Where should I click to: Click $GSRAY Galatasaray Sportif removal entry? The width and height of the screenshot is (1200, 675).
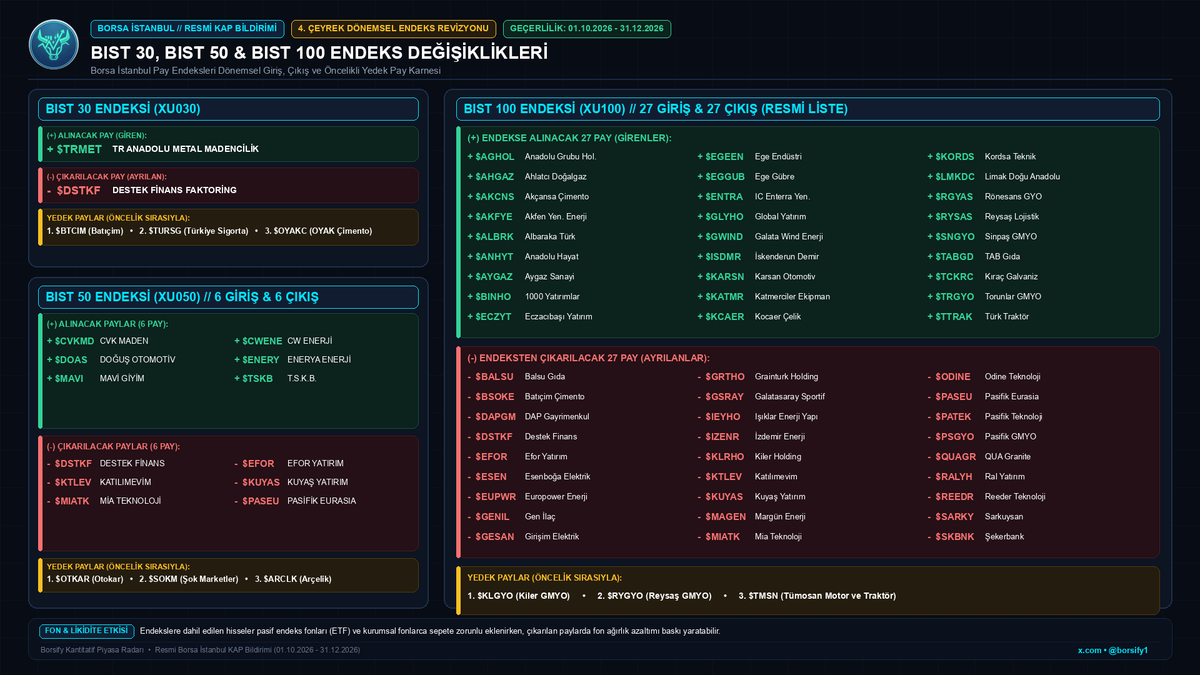[x=763, y=397]
